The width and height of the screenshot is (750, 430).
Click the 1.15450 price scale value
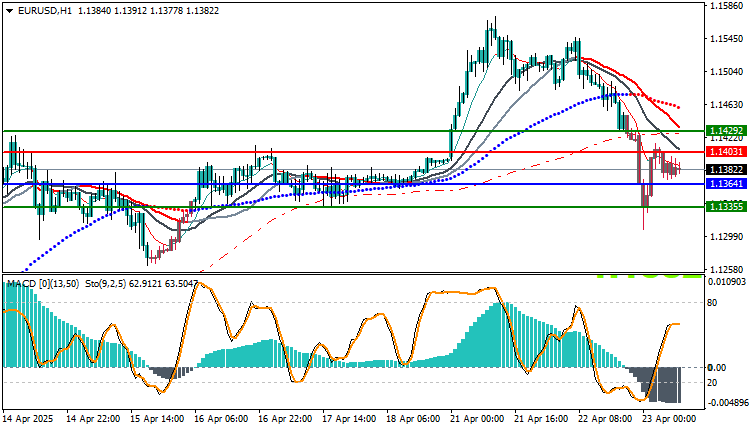[x=727, y=39]
